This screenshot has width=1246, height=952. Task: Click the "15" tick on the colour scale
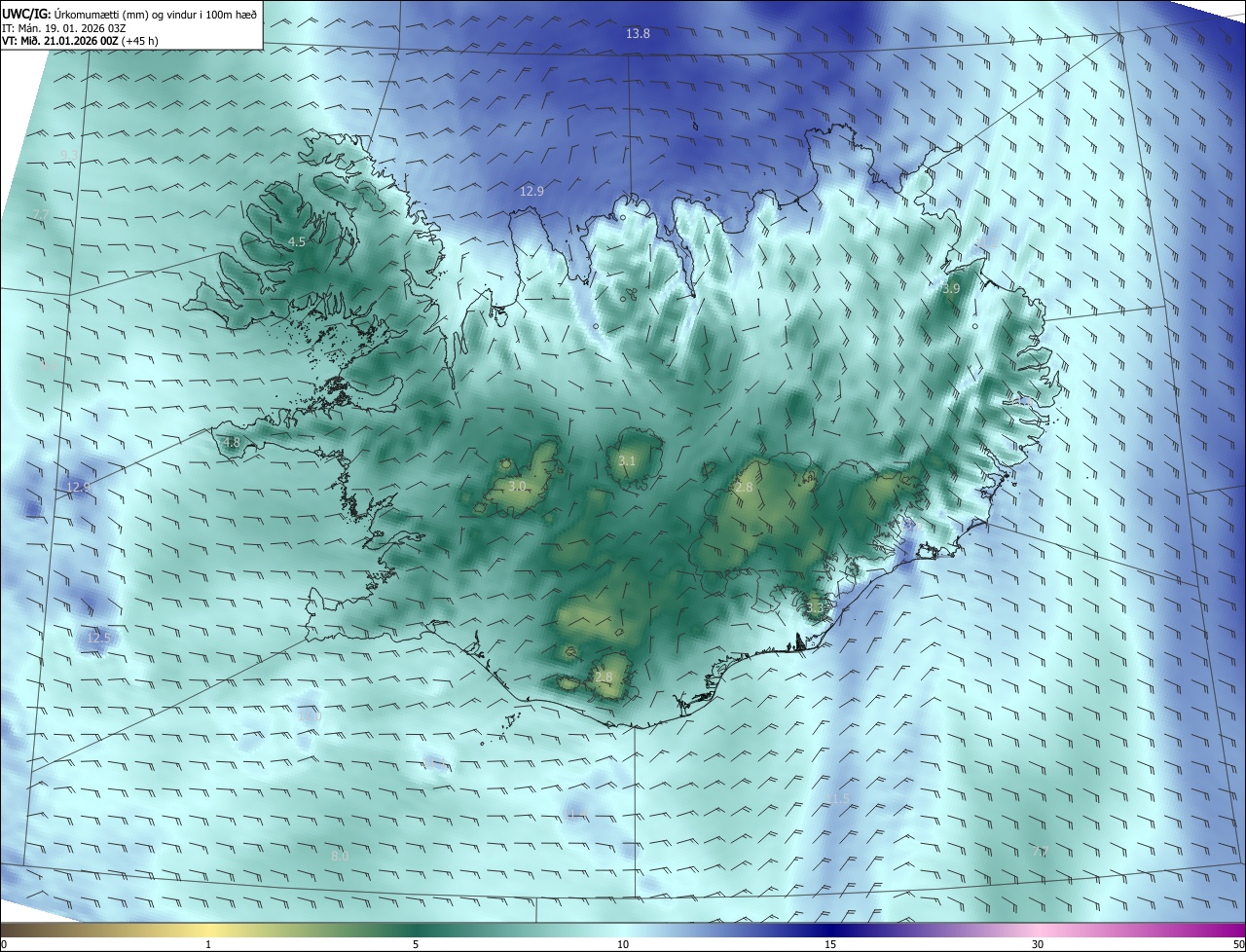tap(830, 944)
